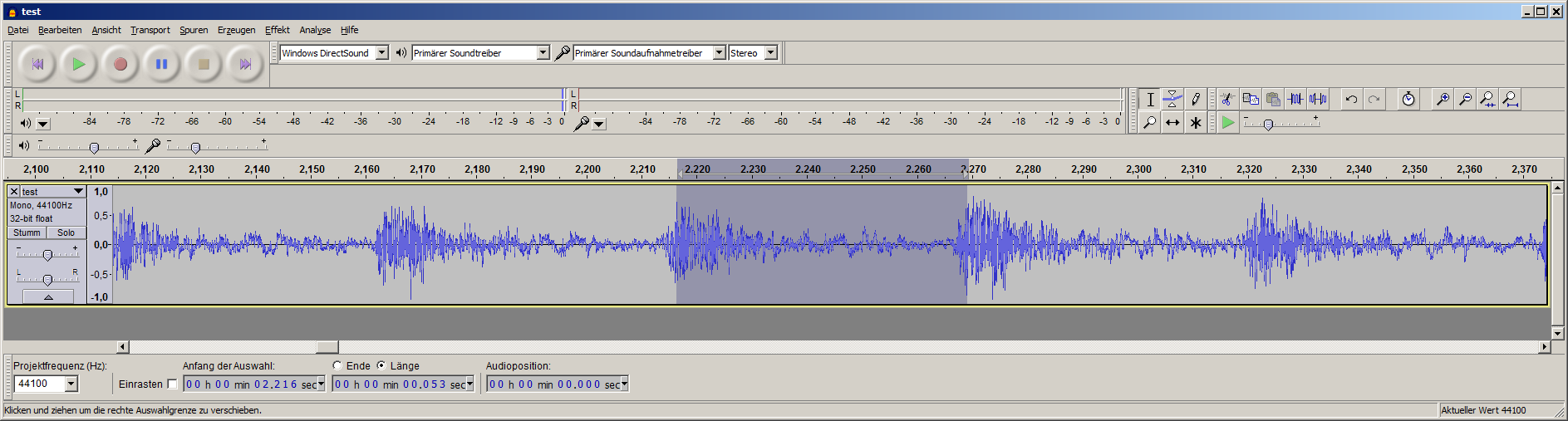
Task: Open the Projektfrequenz 44100 dropdown
Action: coord(71,384)
